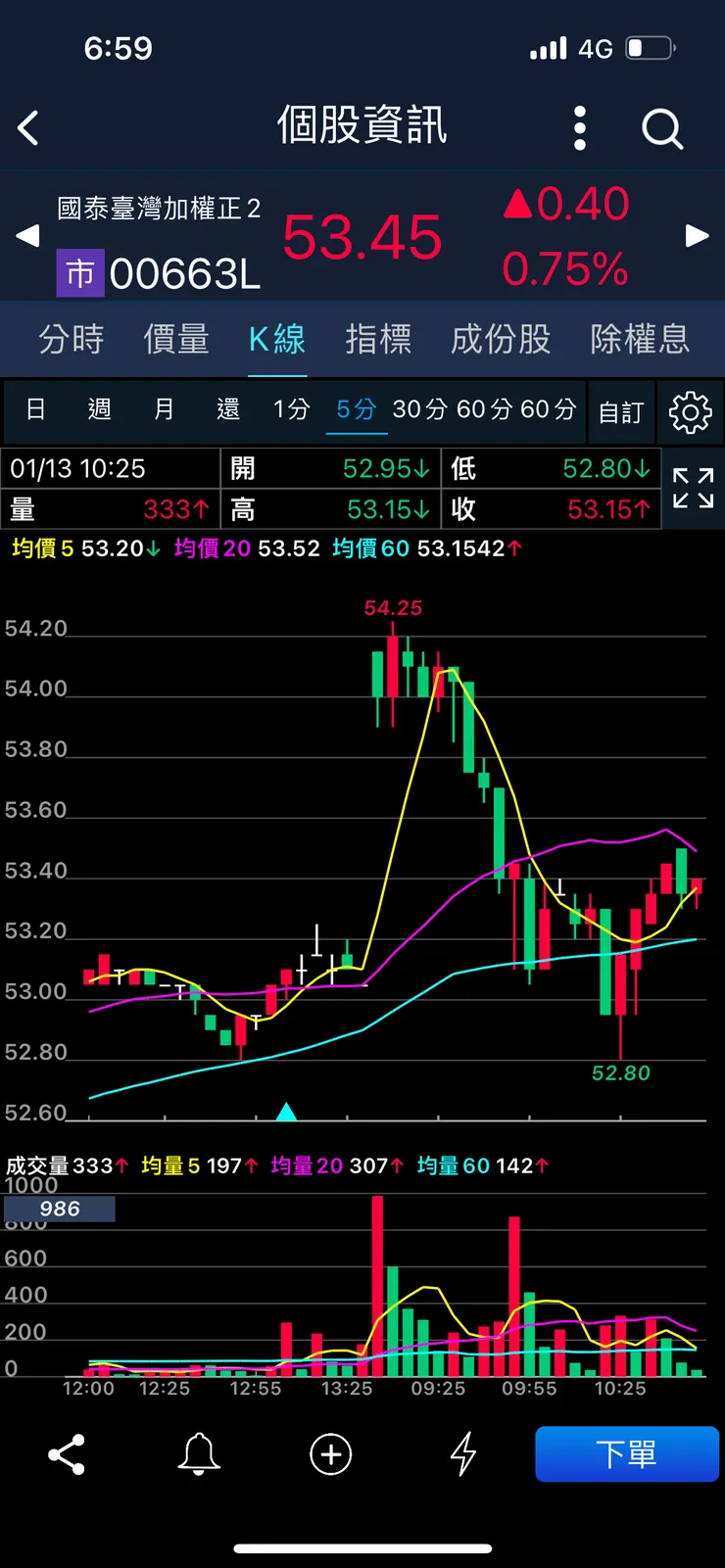The image size is (725, 1568).
Task: Tap the stock code 00663L
Action: click(x=185, y=274)
